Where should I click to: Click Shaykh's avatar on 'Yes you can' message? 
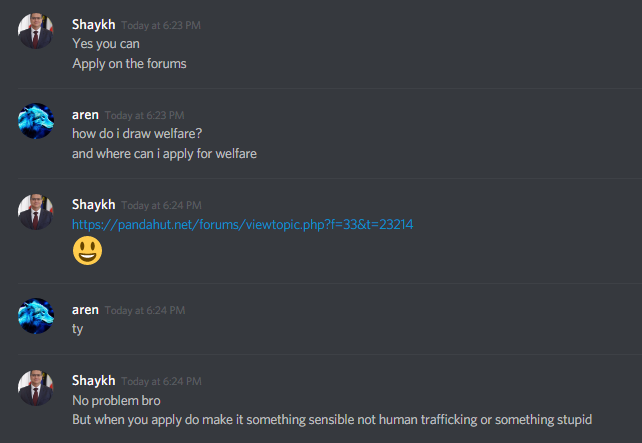pyautogui.click(x=36, y=31)
